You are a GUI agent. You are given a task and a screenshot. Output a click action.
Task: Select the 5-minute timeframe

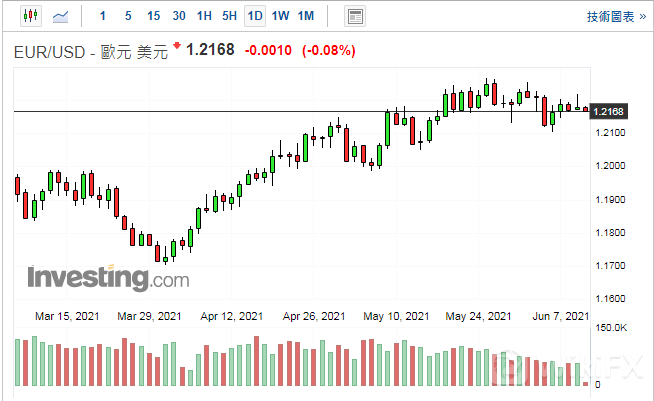128,16
